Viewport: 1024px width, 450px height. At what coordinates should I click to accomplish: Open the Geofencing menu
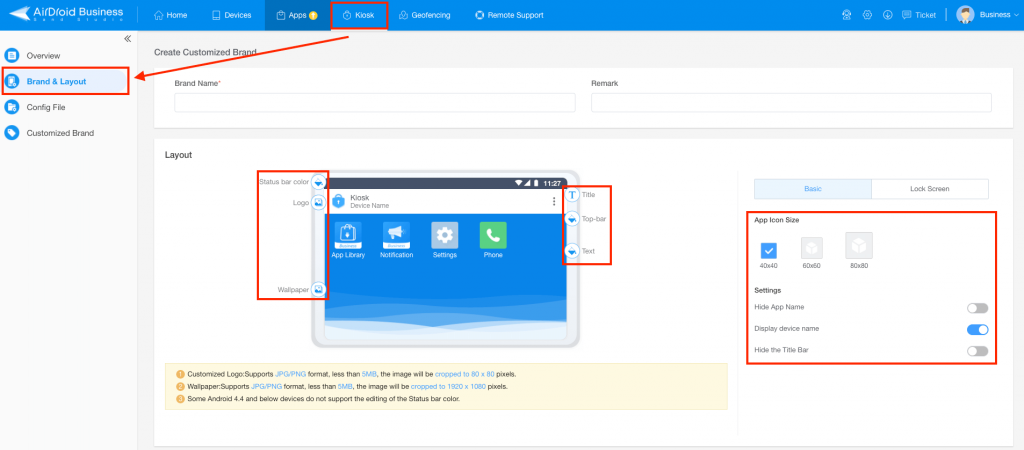point(424,15)
